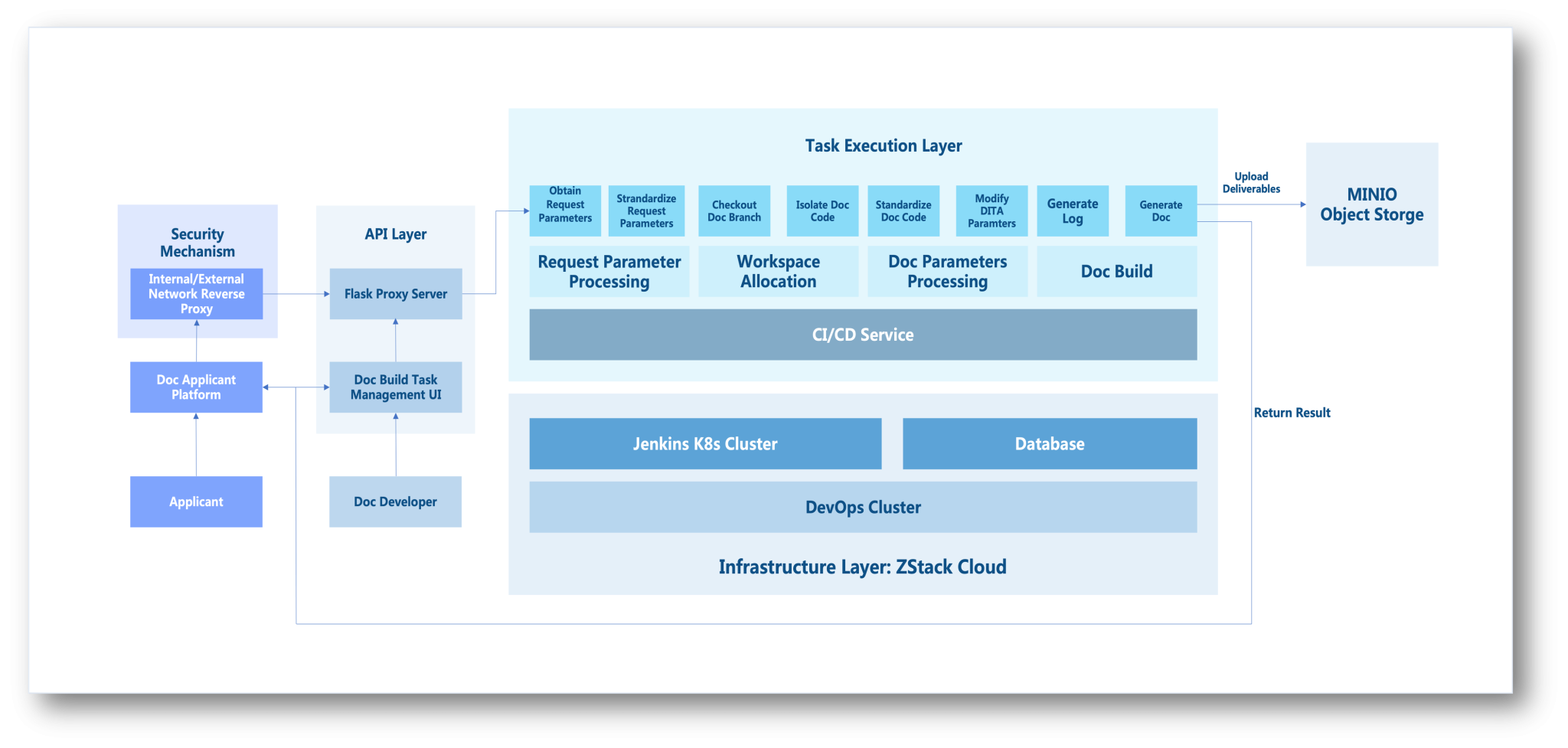1568x748 pixels.
Task: Select the Strandardize Request Parameters step
Action: click(x=646, y=211)
